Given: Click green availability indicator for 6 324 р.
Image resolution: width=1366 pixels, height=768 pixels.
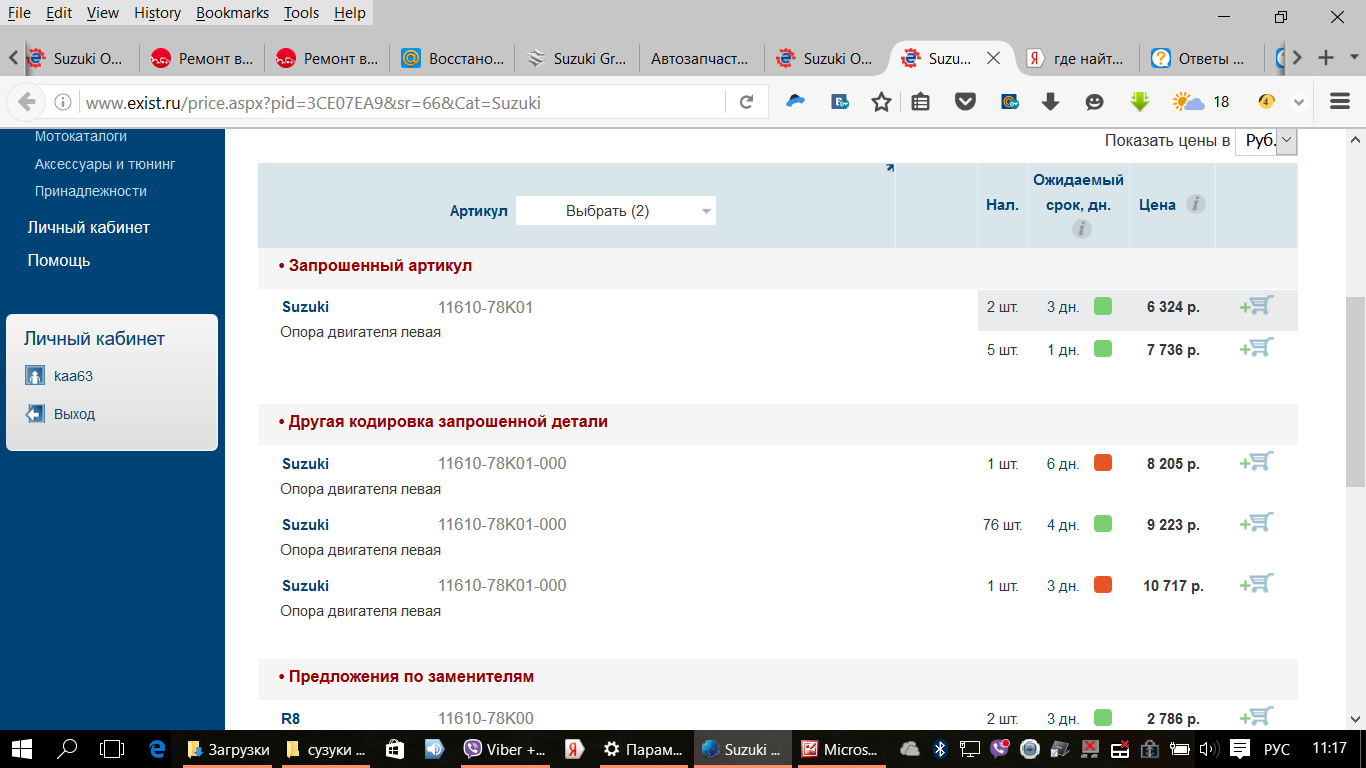Looking at the screenshot, I should click(x=1103, y=306).
